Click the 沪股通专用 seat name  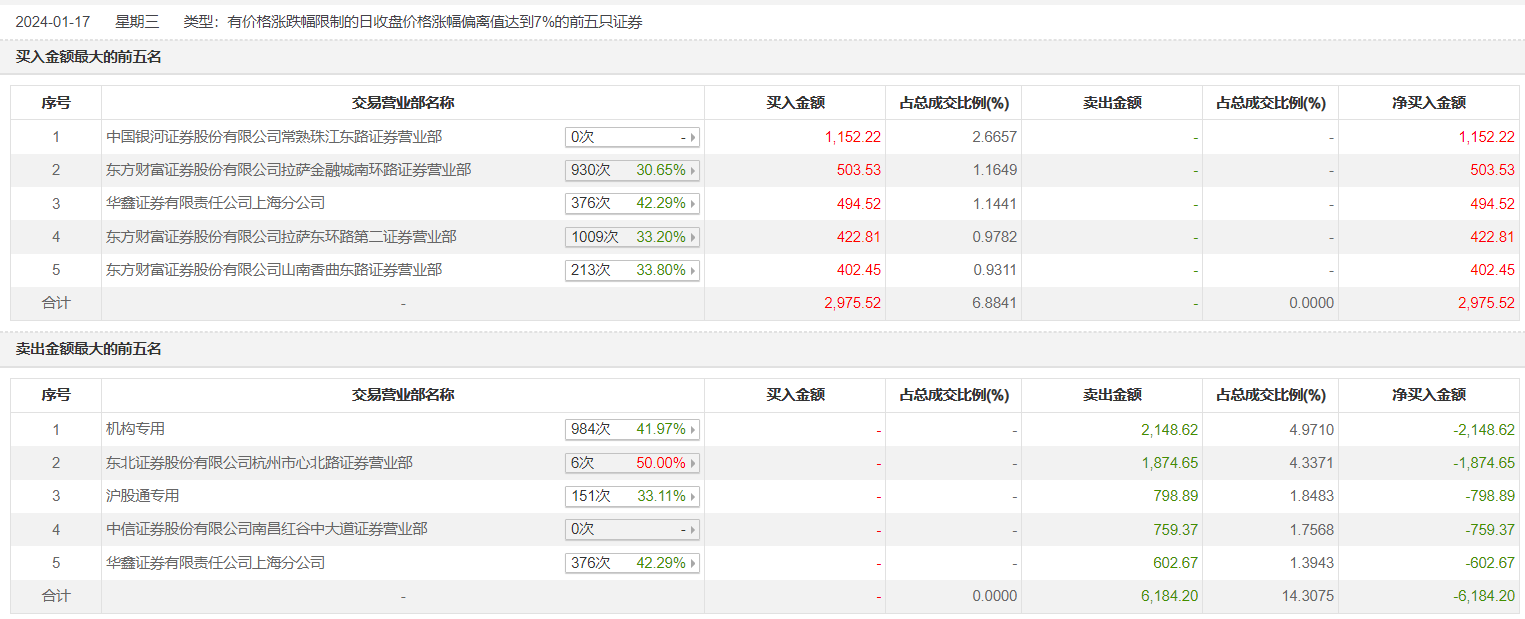[x=143, y=496]
